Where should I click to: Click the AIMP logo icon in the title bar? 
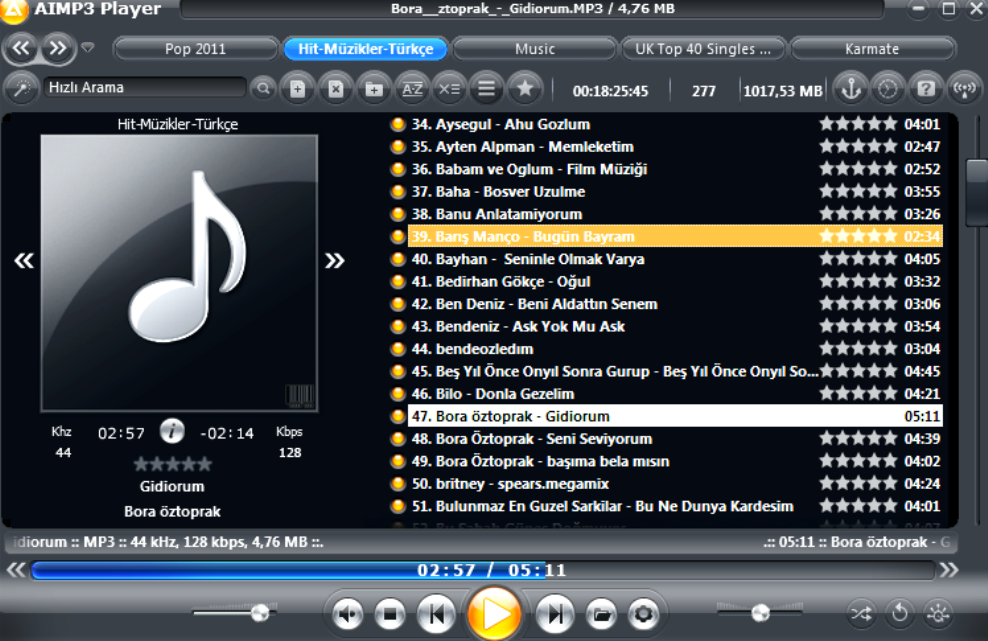click(x=13, y=10)
